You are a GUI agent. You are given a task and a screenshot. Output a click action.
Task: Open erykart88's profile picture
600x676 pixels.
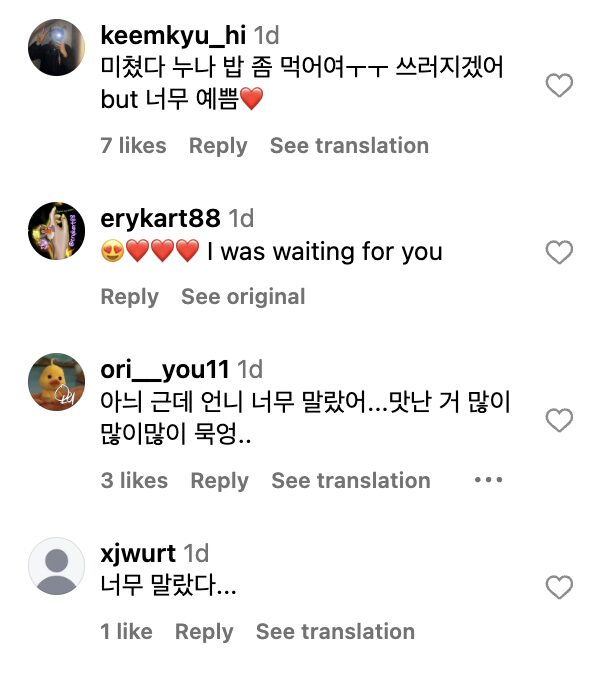(56, 231)
